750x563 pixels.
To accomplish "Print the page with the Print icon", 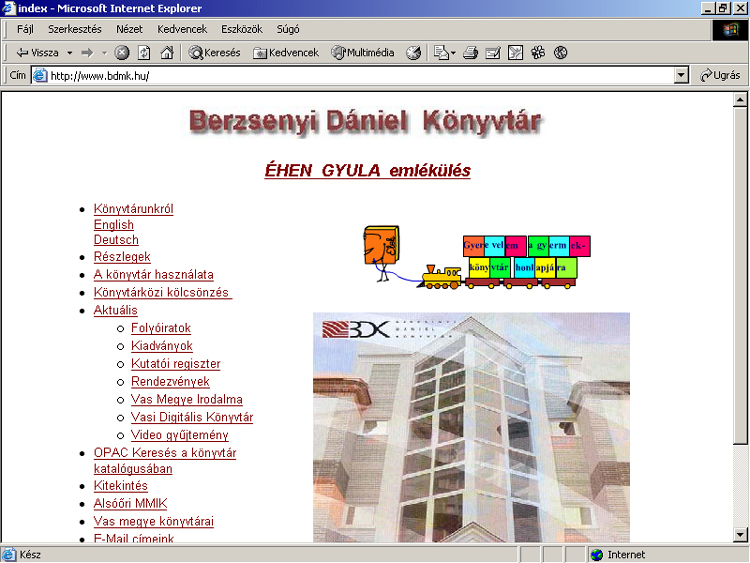I will coord(470,53).
